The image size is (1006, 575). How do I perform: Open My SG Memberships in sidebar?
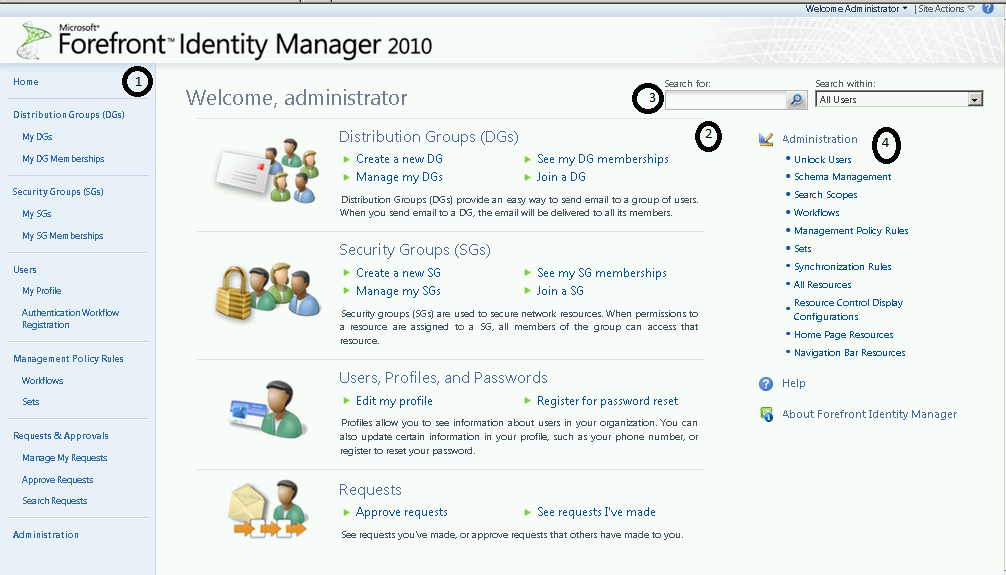click(x=62, y=236)
